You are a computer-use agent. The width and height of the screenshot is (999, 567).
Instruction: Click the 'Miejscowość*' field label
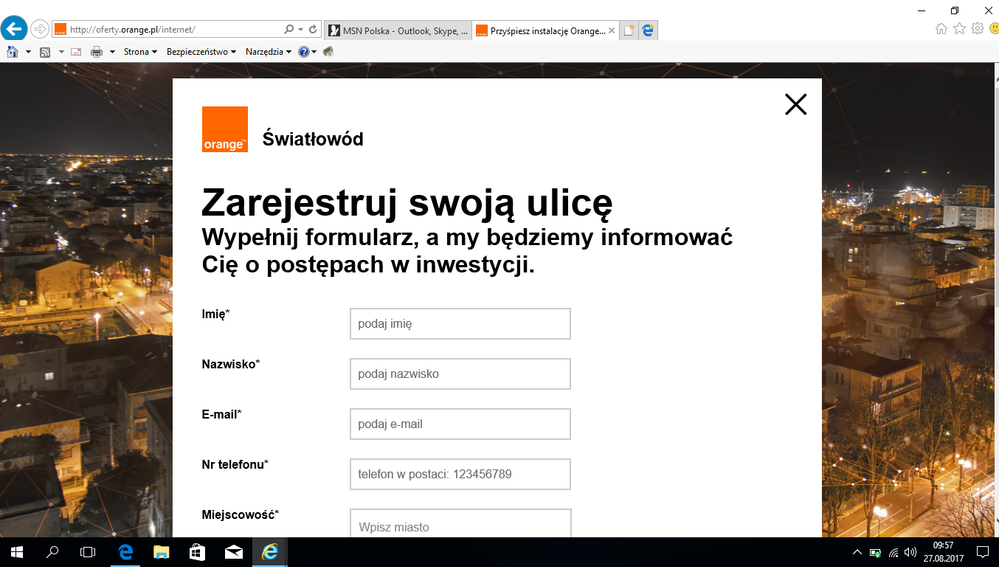[240, 515]
